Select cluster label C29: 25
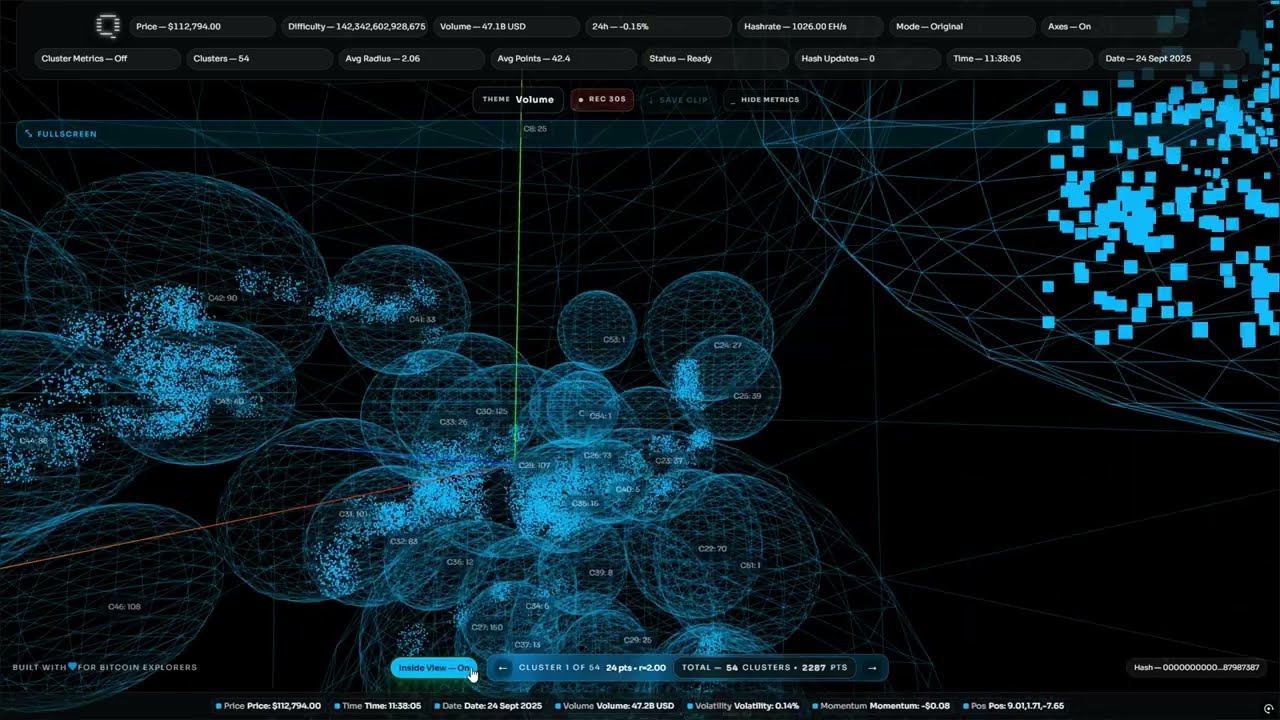The image size is (1280, 720). pyautogui.click(x=637, y=640)
